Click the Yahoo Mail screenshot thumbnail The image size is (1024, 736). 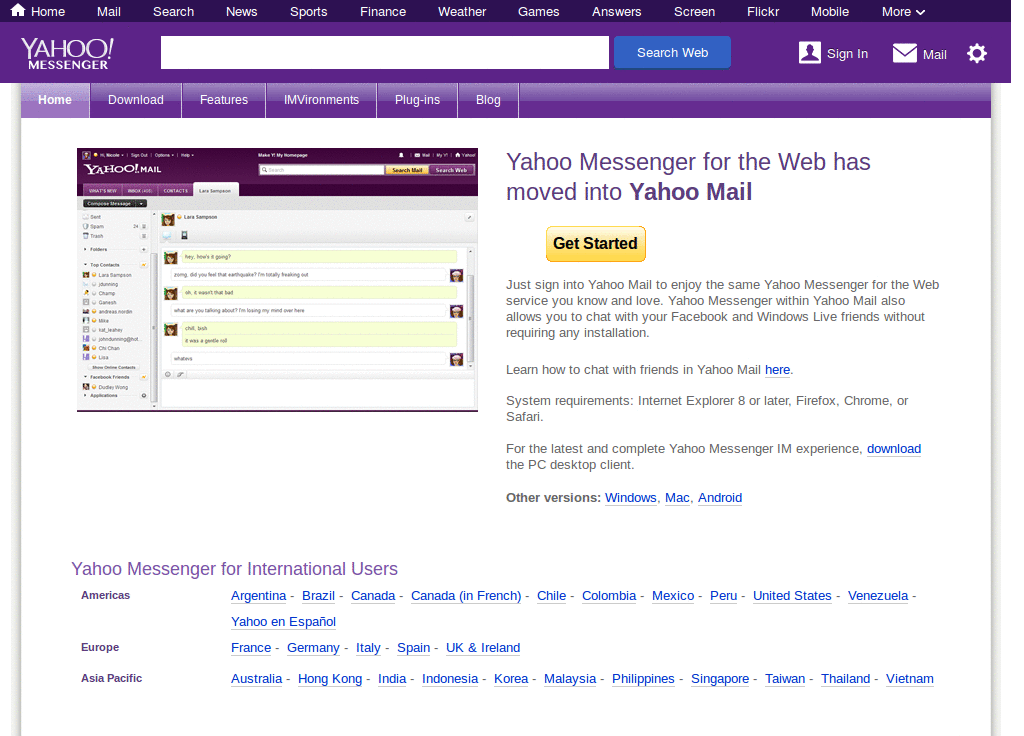277,280
